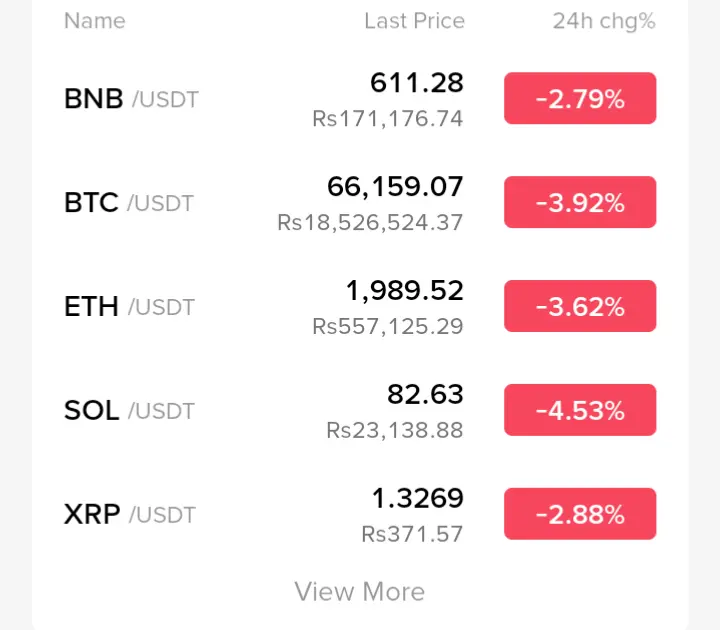Open the BNB/USDT trading pair
720x630 pixels.
pos(131,99)
